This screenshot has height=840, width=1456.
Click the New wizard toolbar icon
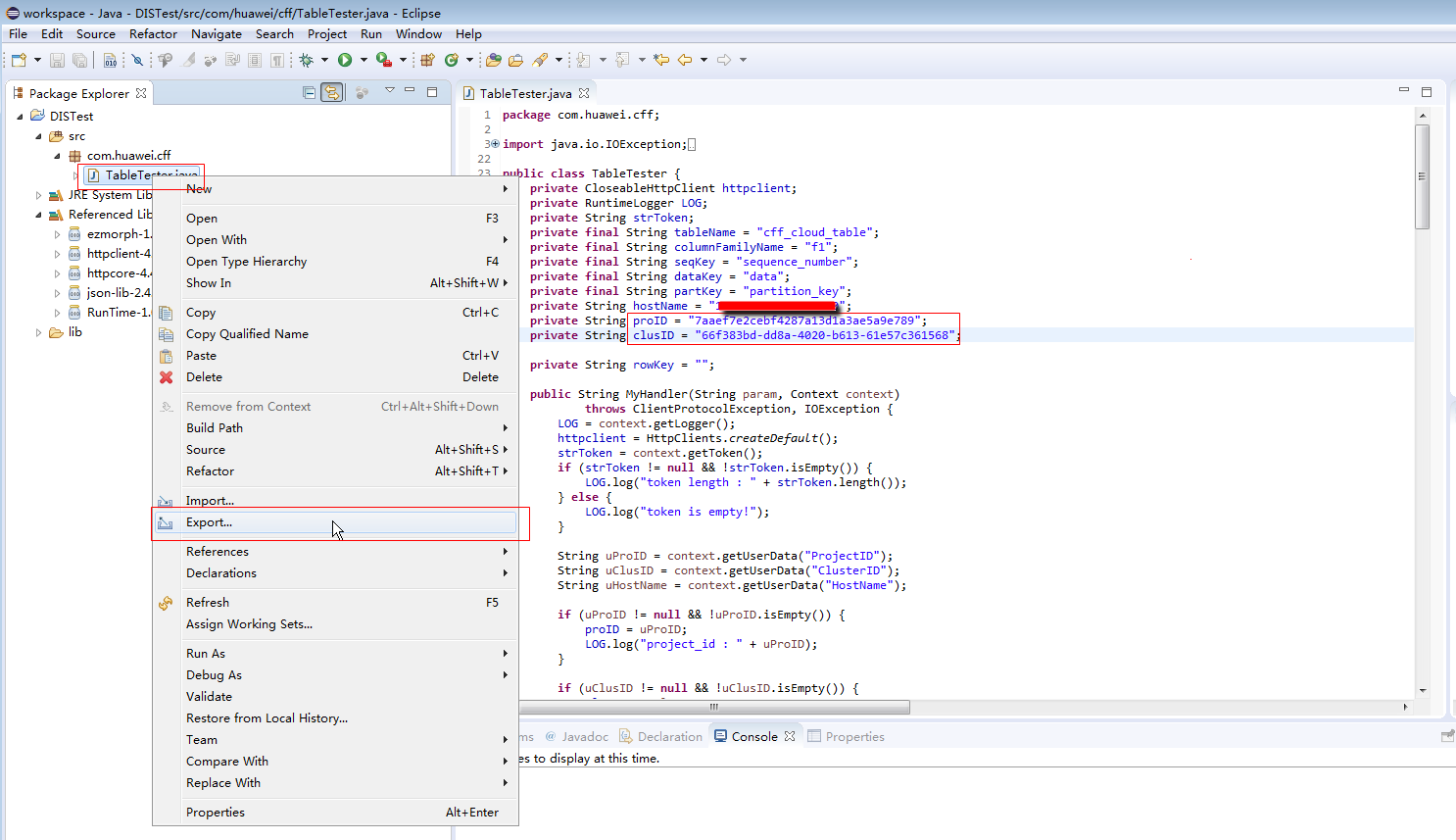pyautogui.click(x=19, y=60)
